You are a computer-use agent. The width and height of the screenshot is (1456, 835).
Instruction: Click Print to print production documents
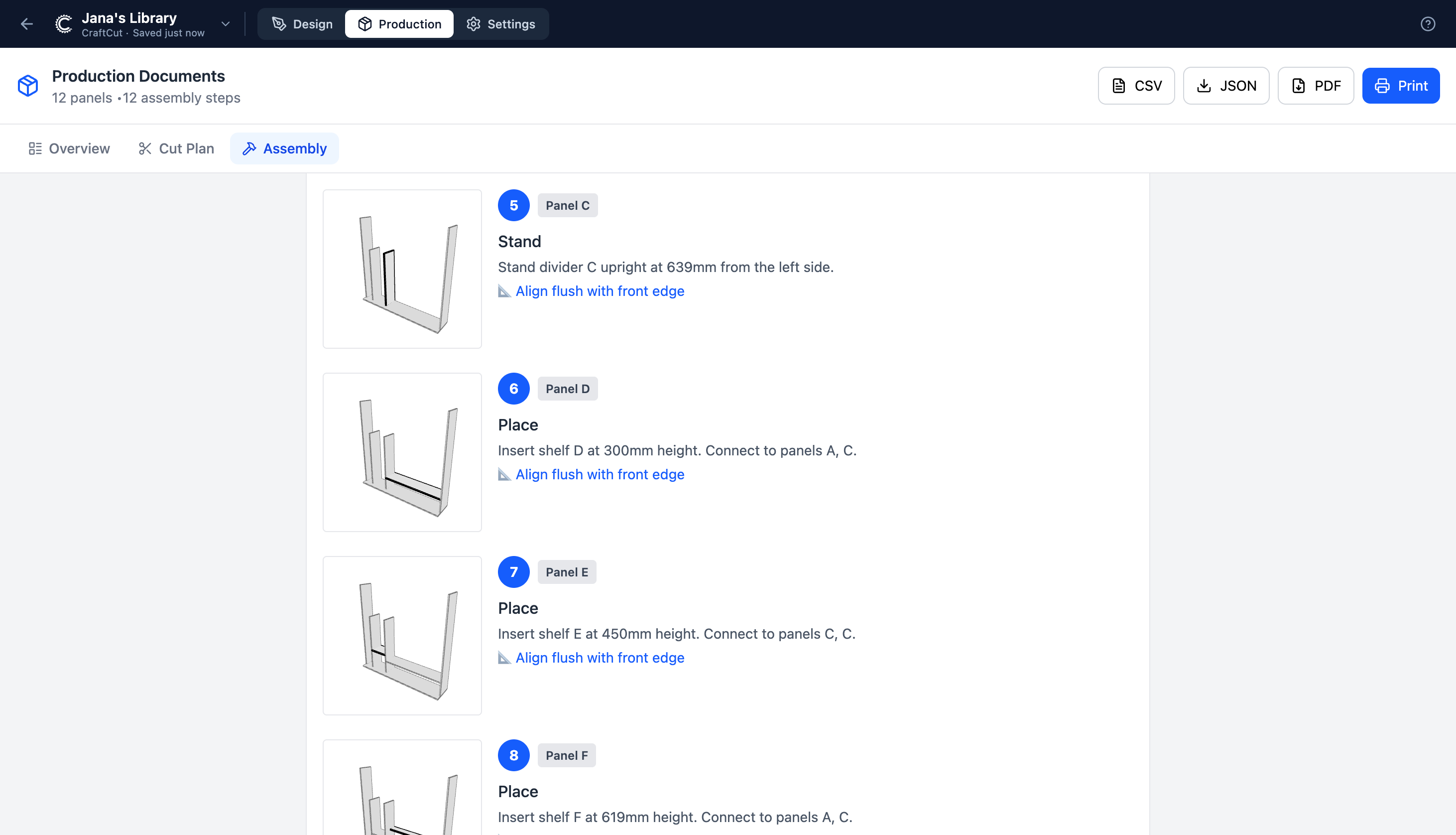(x=1400, y=85)
